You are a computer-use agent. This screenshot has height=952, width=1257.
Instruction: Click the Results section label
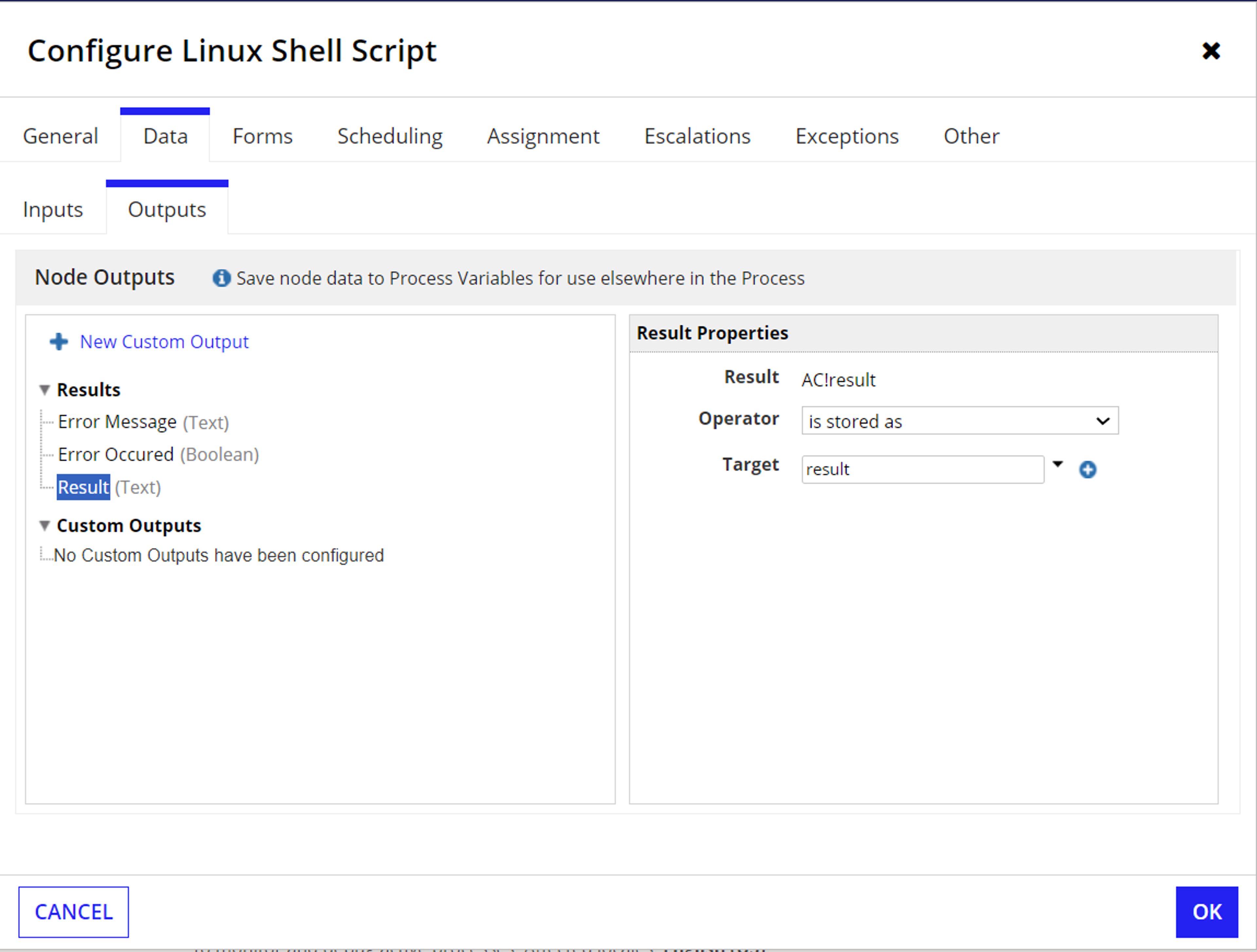pyautogui.click(x=89, y=390)
